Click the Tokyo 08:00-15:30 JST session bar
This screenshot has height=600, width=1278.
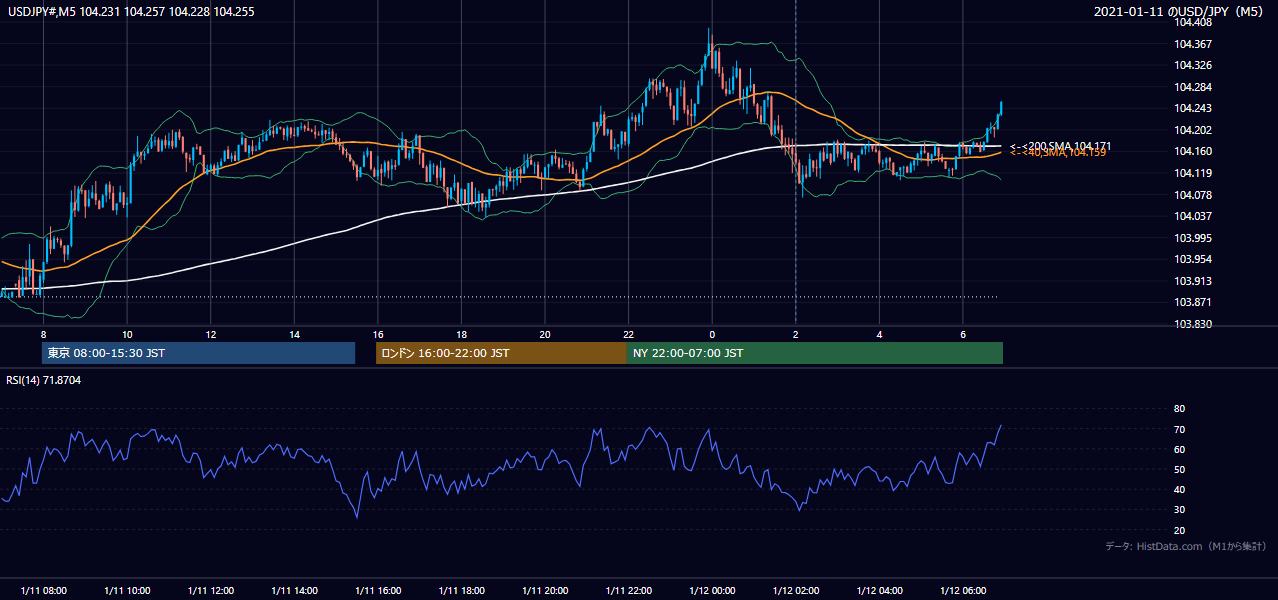point(198,353)
